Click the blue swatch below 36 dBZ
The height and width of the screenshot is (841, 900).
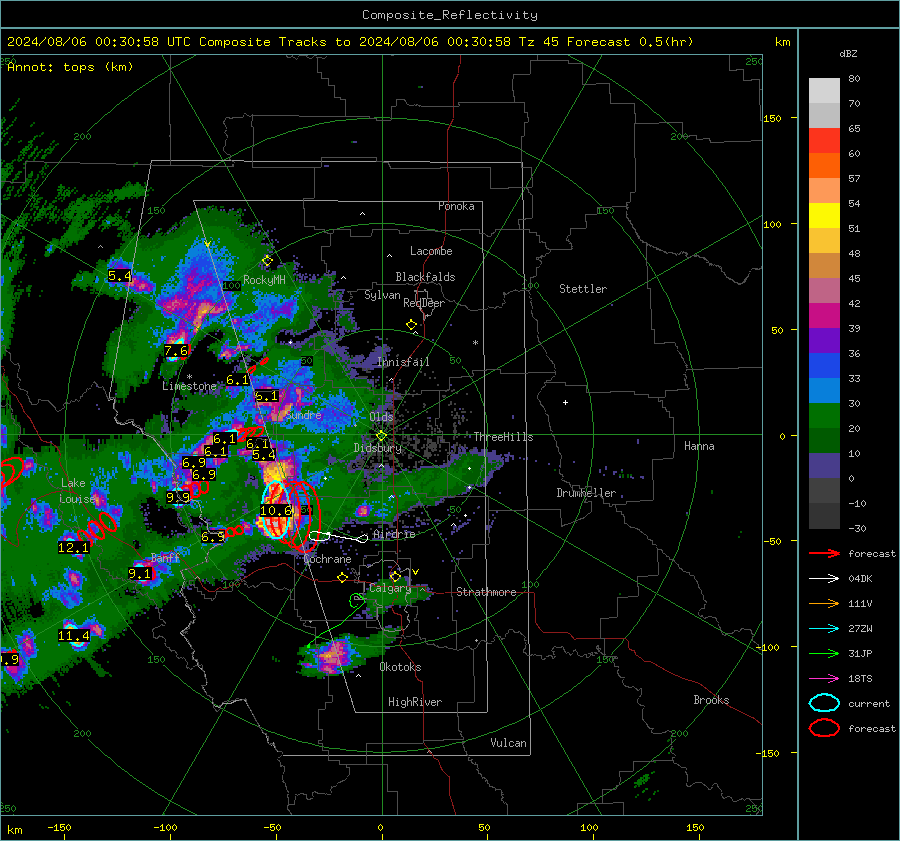(824, 366)
